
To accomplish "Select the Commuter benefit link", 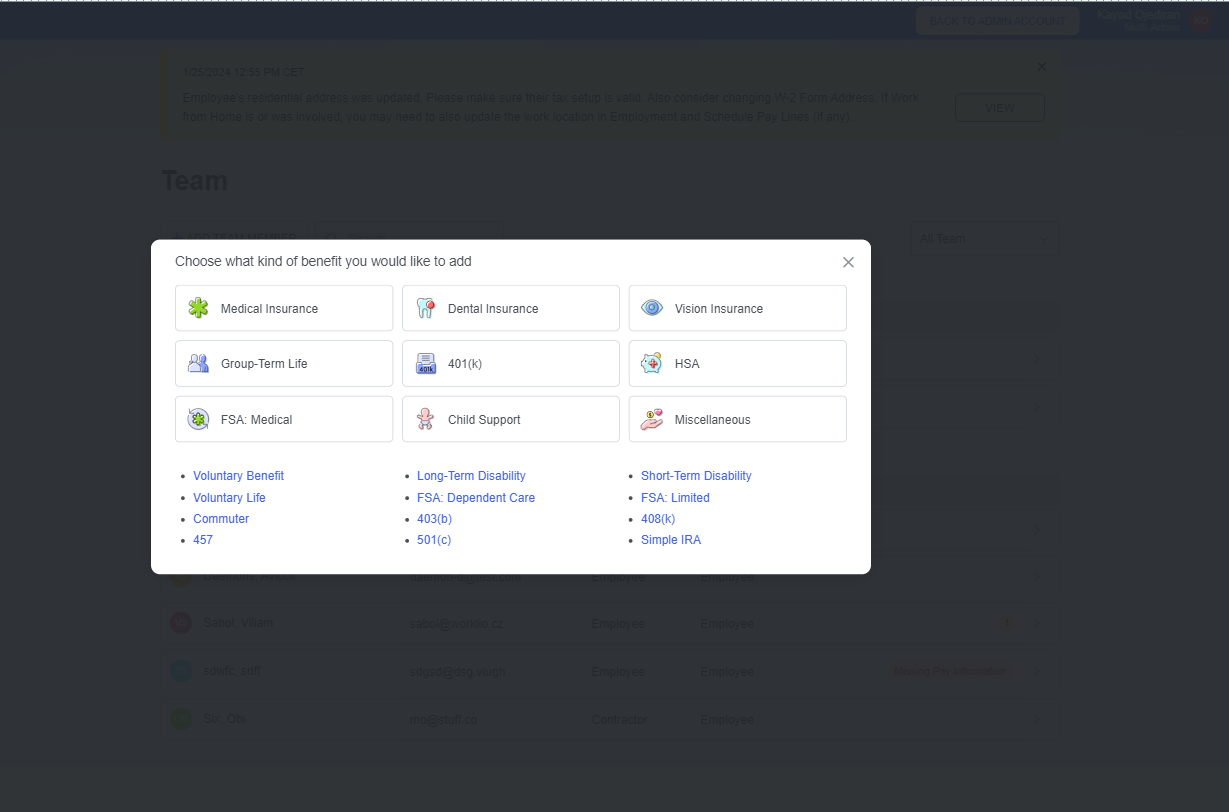I will tap(221, 519).
